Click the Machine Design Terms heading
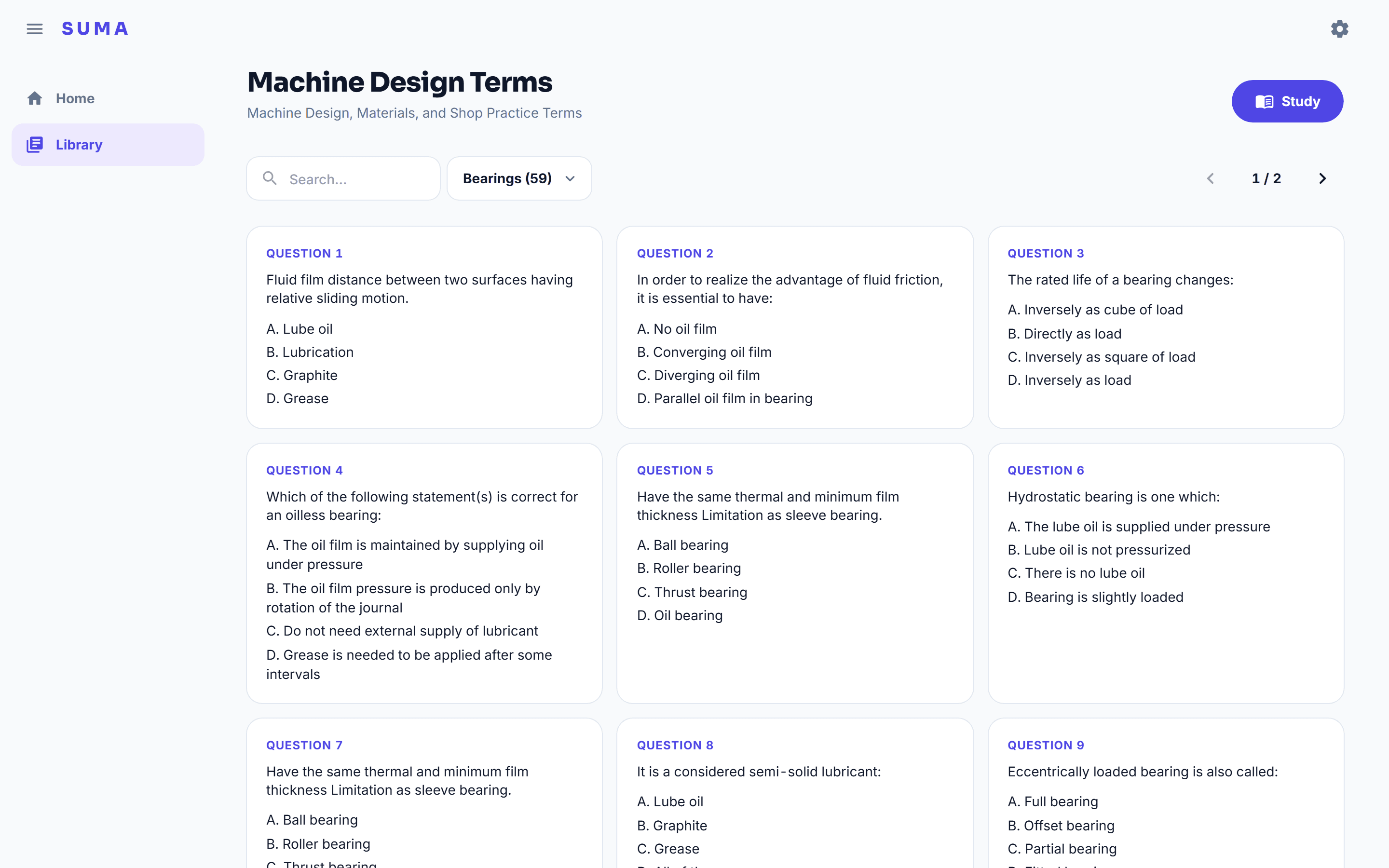Screen dimensions: 1389x868 (x=399, y=82)
